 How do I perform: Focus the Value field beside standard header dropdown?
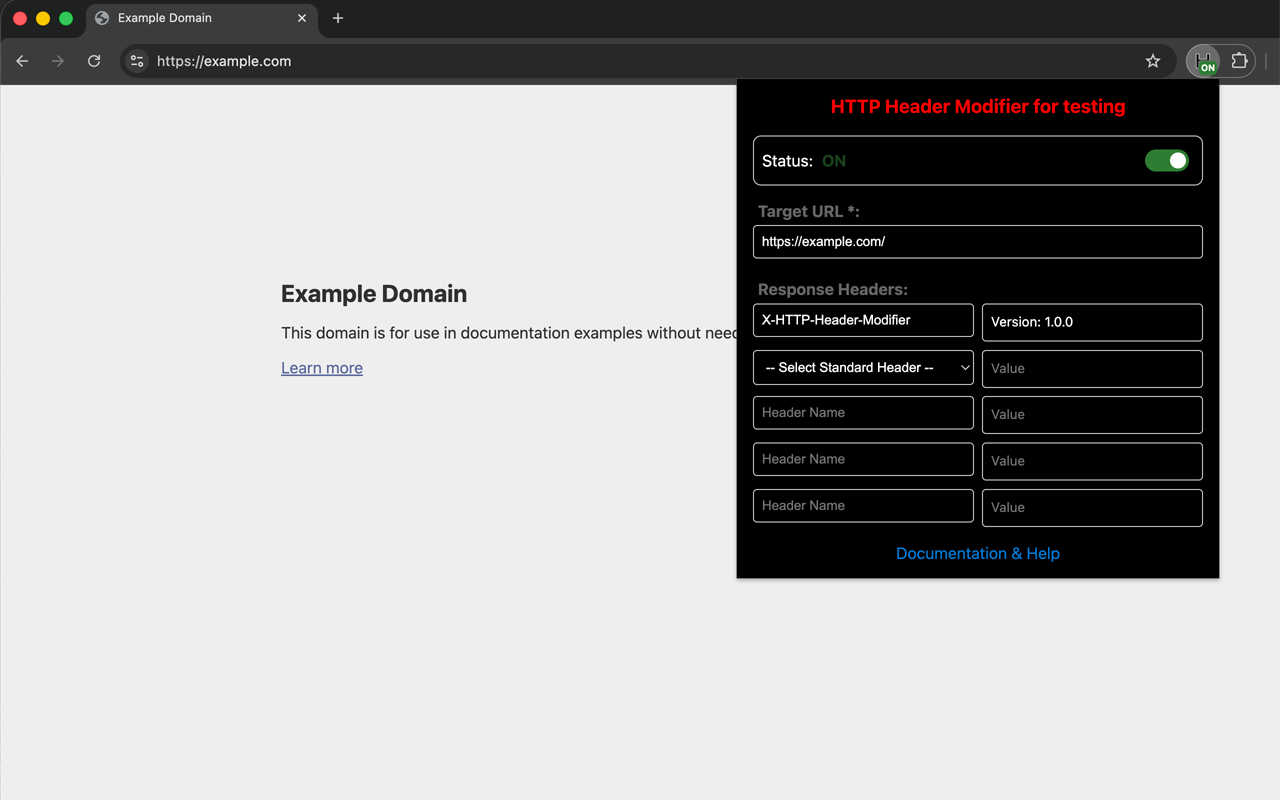[1092, 369]
